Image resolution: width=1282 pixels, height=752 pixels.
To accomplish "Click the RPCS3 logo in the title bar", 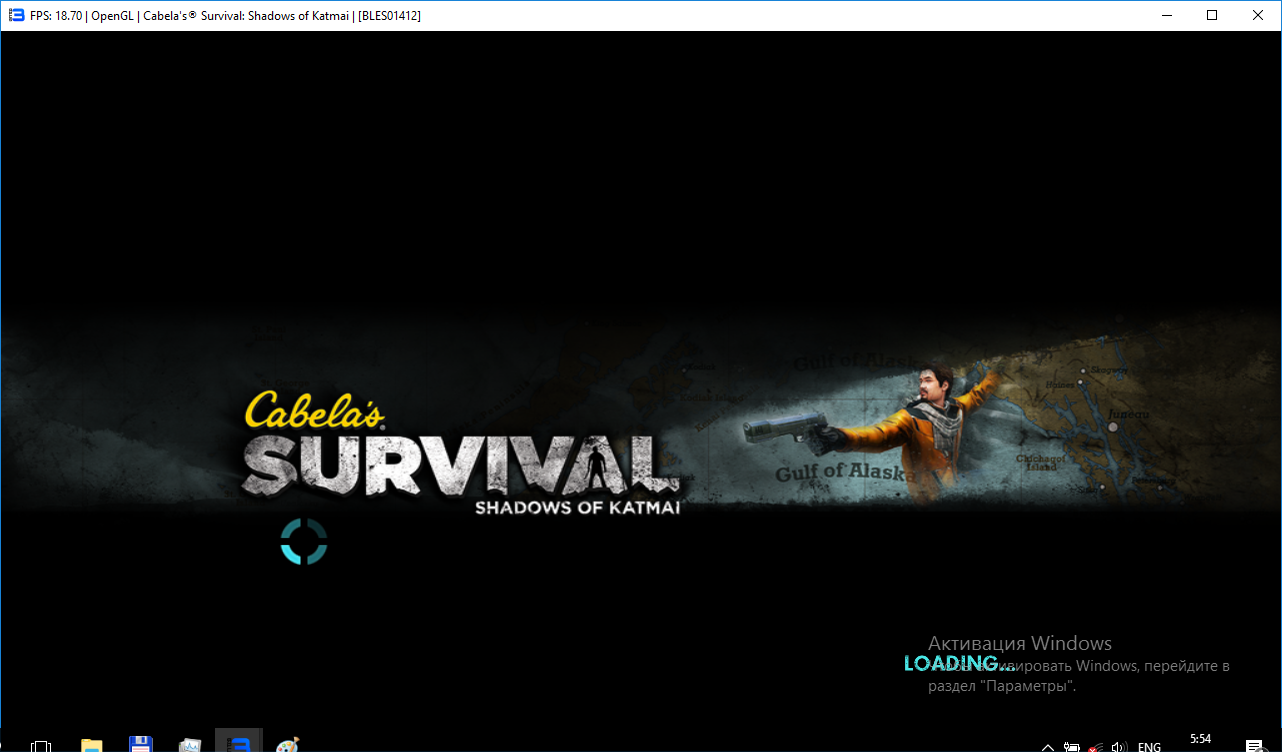I will [16, 15].
